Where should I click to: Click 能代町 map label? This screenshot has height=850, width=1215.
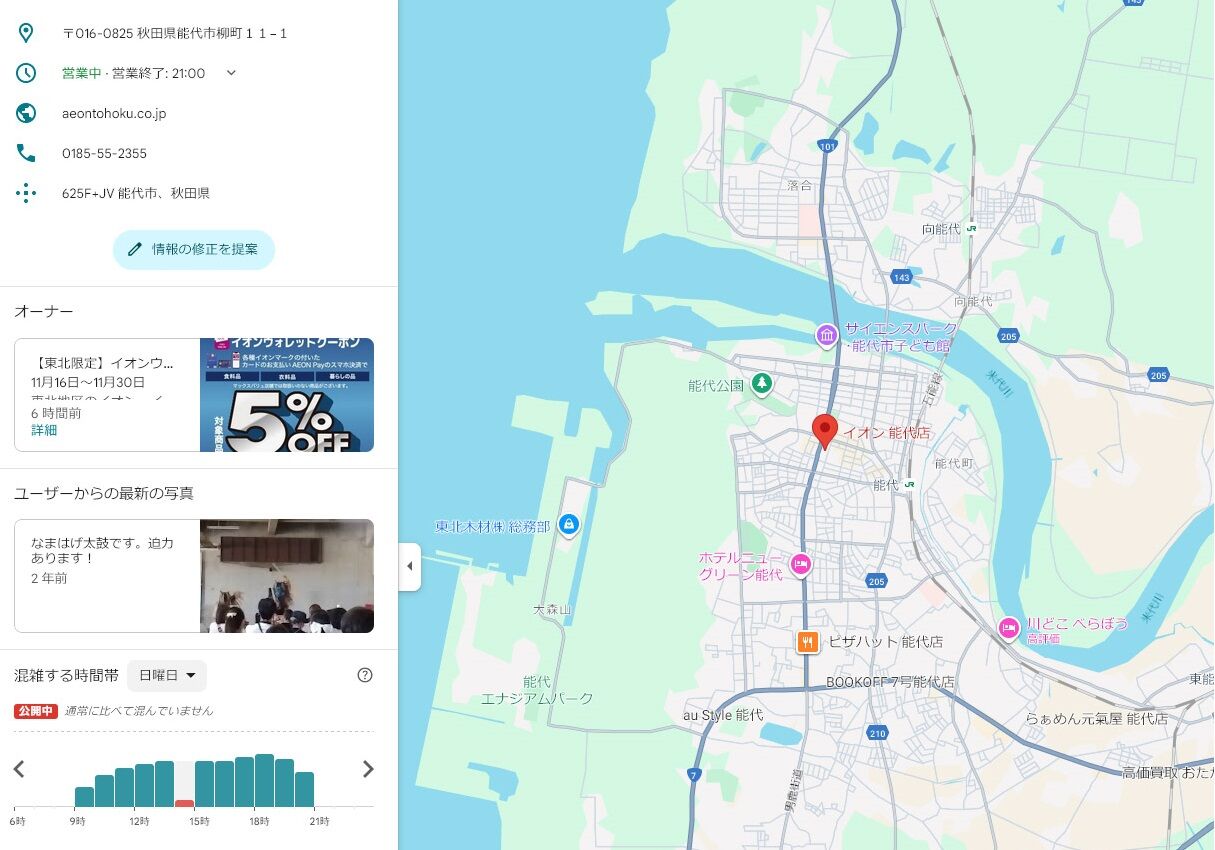(x=953, y=463)
